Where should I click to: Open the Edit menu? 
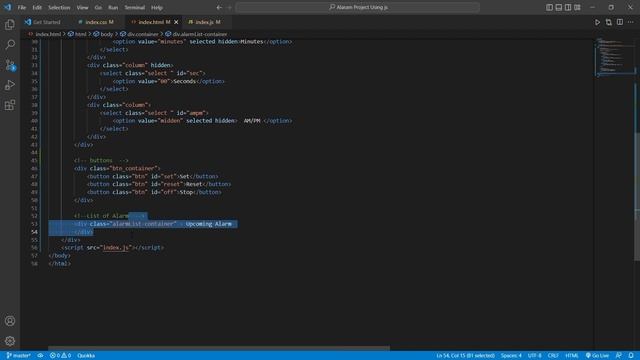coord(37,7)
